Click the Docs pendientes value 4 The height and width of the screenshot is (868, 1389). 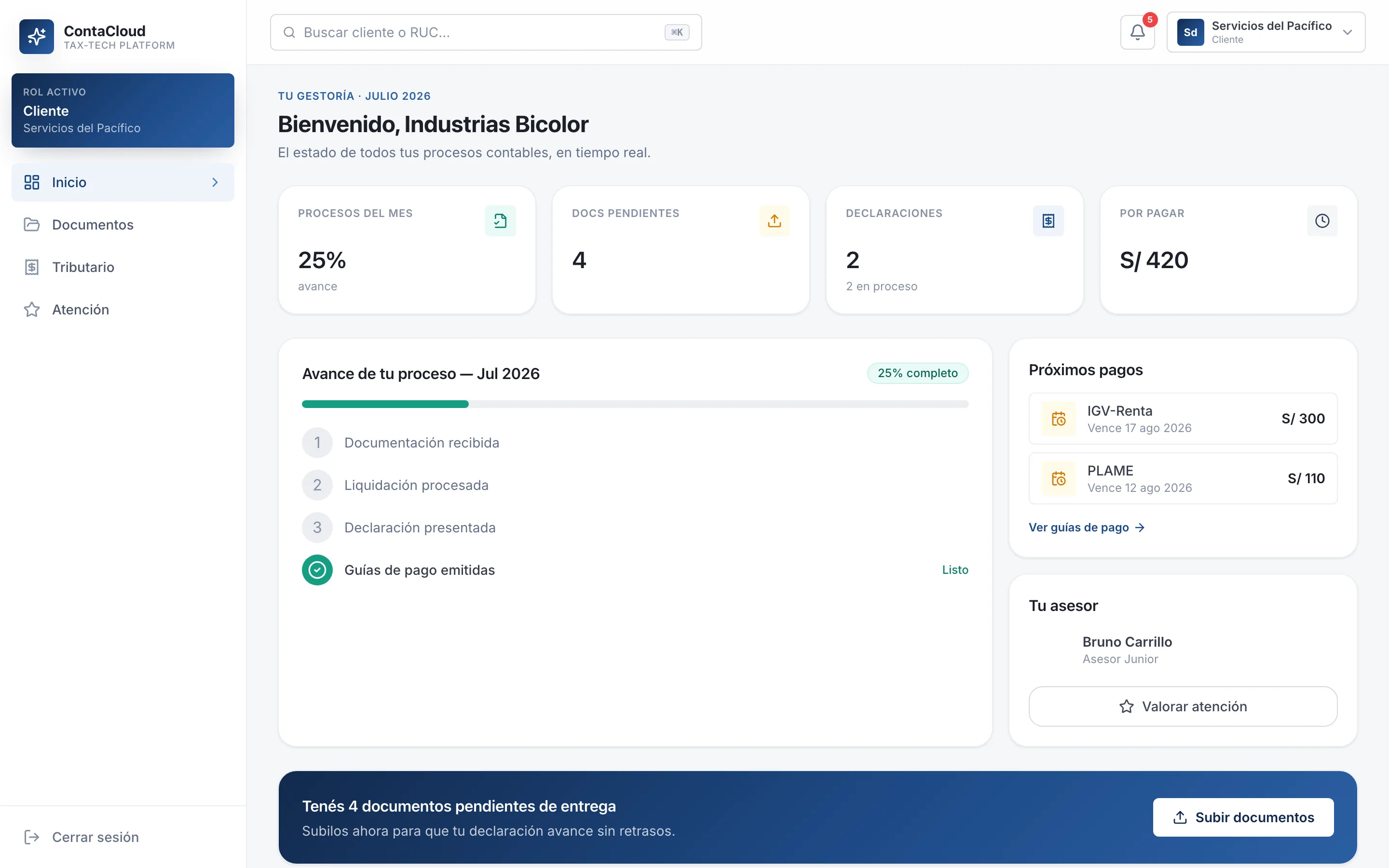click(579, 260)
